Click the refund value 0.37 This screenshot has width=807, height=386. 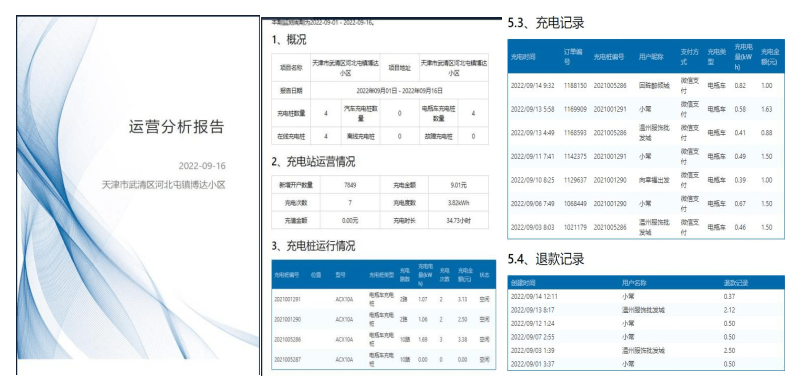(x=729, y=296)
